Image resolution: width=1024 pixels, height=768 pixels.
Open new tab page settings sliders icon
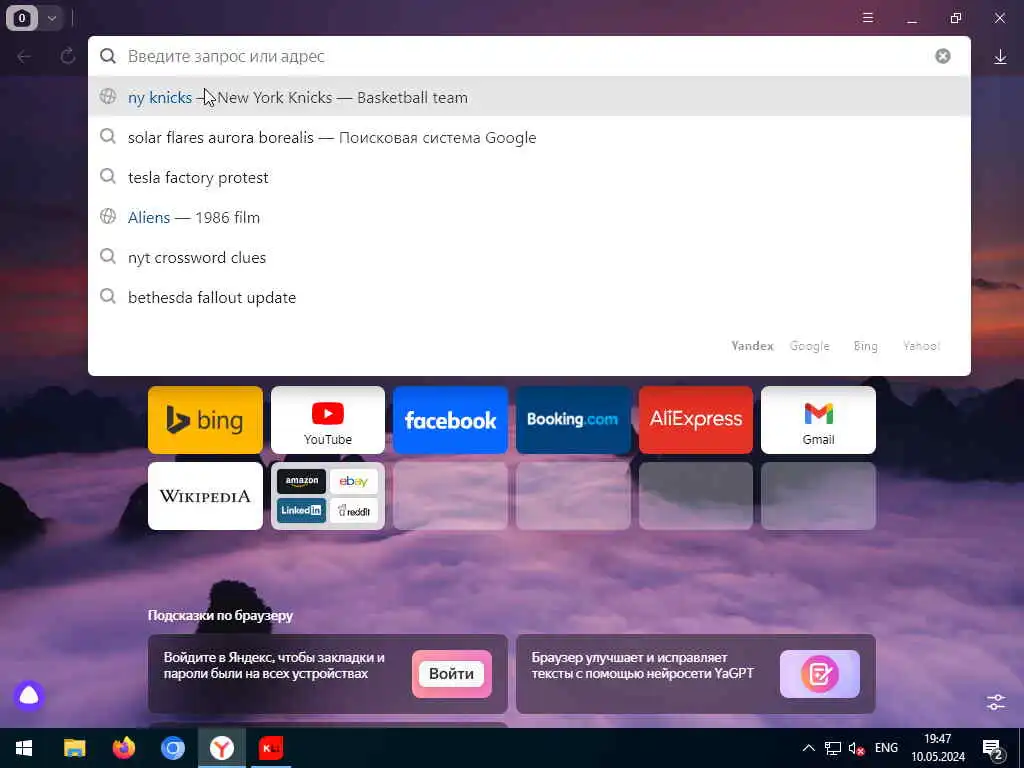click(996, 702)
